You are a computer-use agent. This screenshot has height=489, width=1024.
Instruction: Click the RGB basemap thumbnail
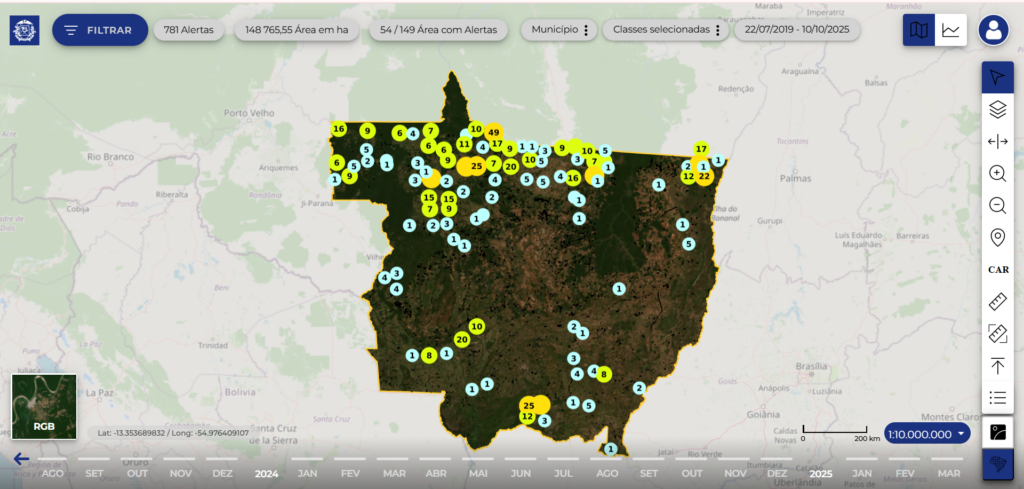pyautogui.click(x=43, y=408)
